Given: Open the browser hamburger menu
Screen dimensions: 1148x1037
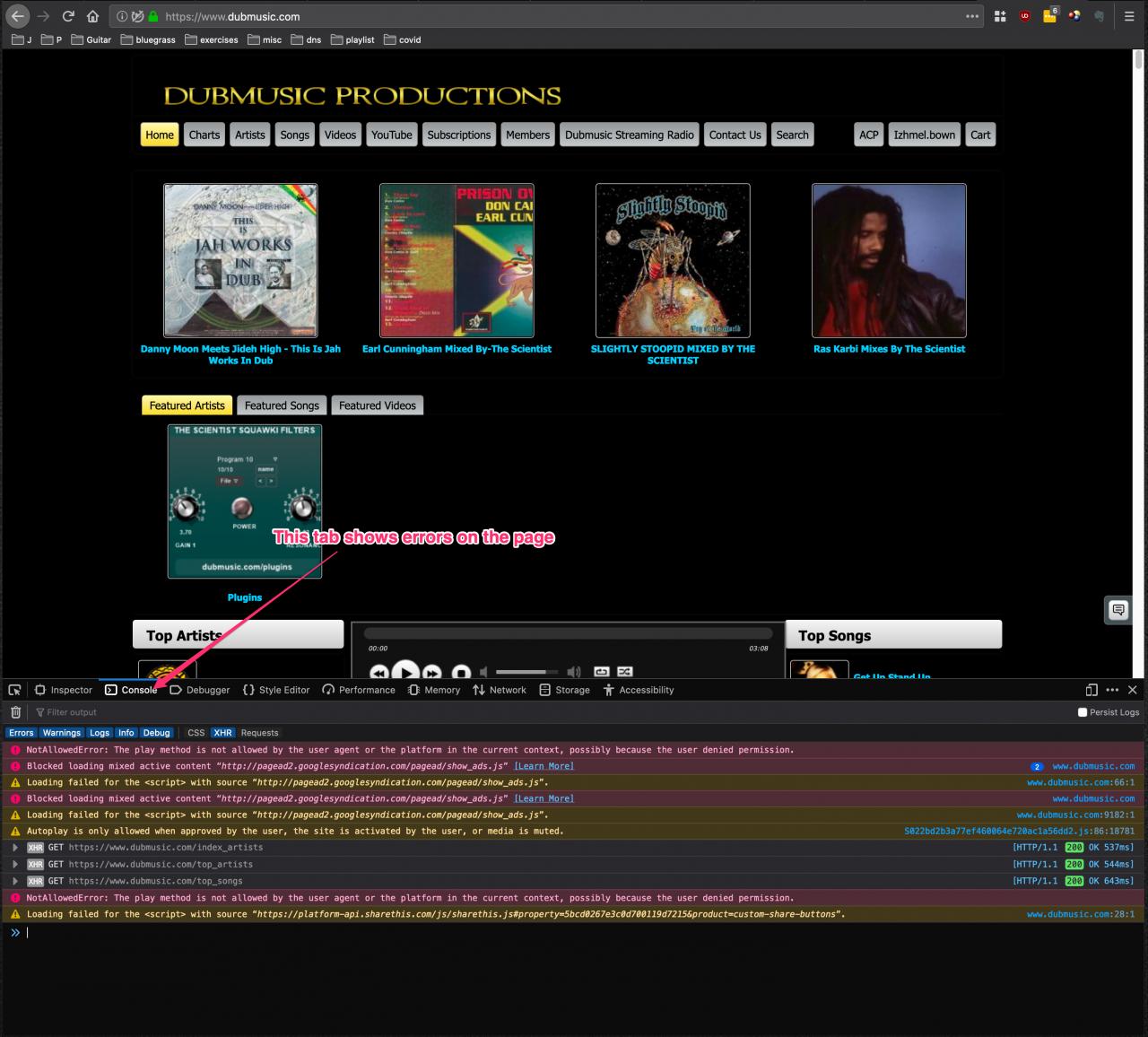Looking at the screenshot, I should (1129, 16).
